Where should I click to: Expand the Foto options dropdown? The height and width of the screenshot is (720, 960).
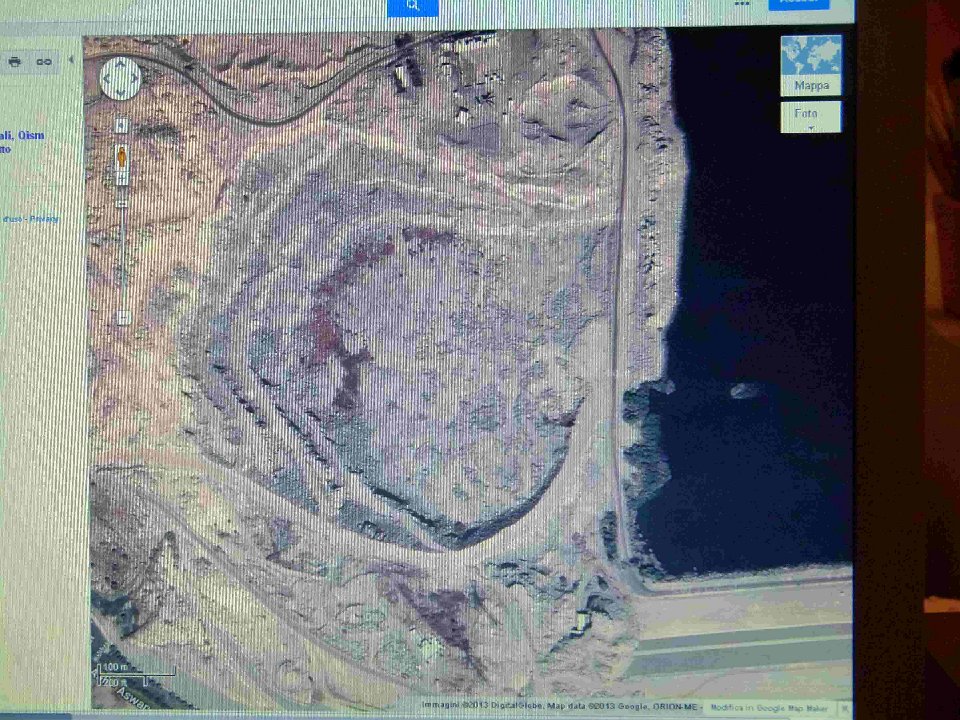click(811, 118)
